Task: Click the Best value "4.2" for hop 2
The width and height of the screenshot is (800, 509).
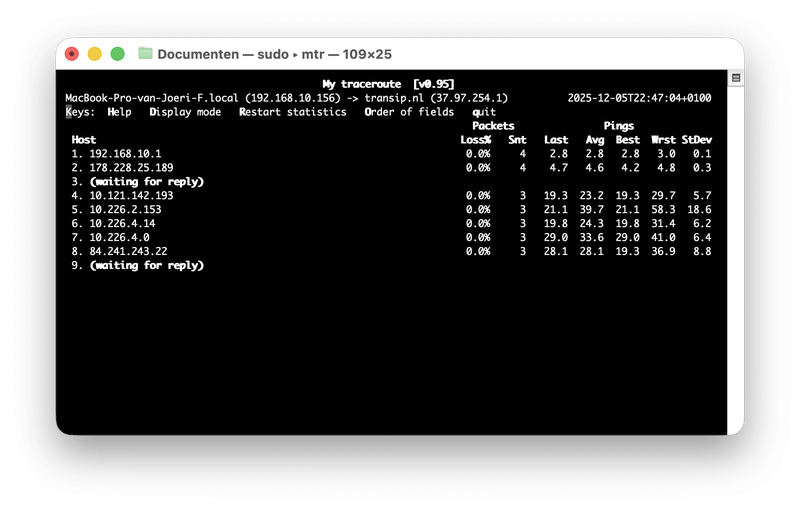Action: click(x=631, y=168)
